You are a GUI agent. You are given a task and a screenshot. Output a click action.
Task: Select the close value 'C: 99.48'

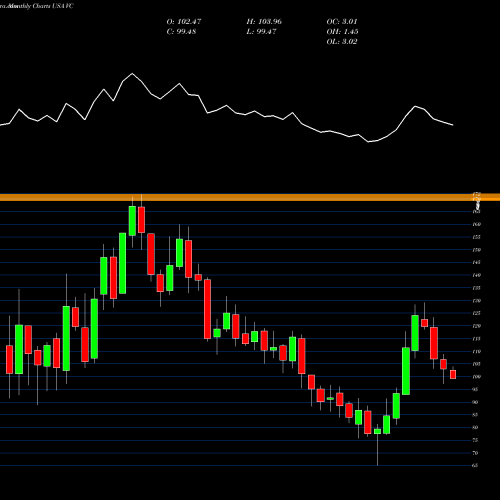[181, 32]
